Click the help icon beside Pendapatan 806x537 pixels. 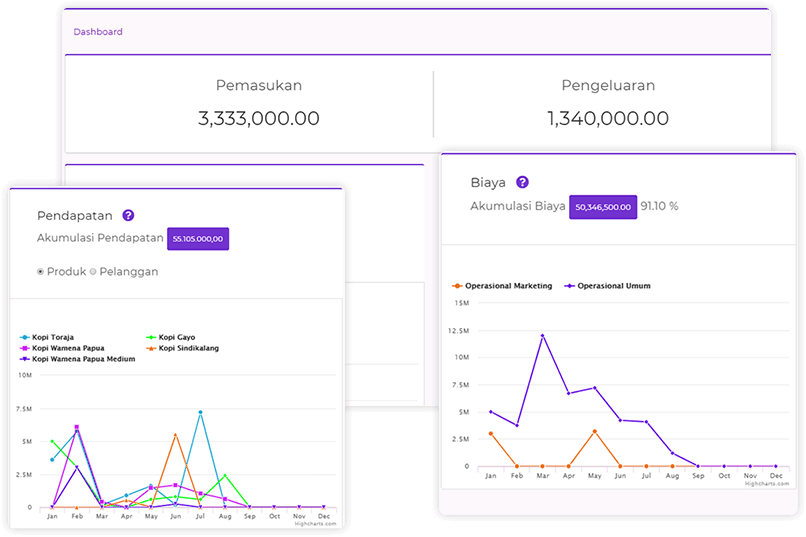(128, 215)
